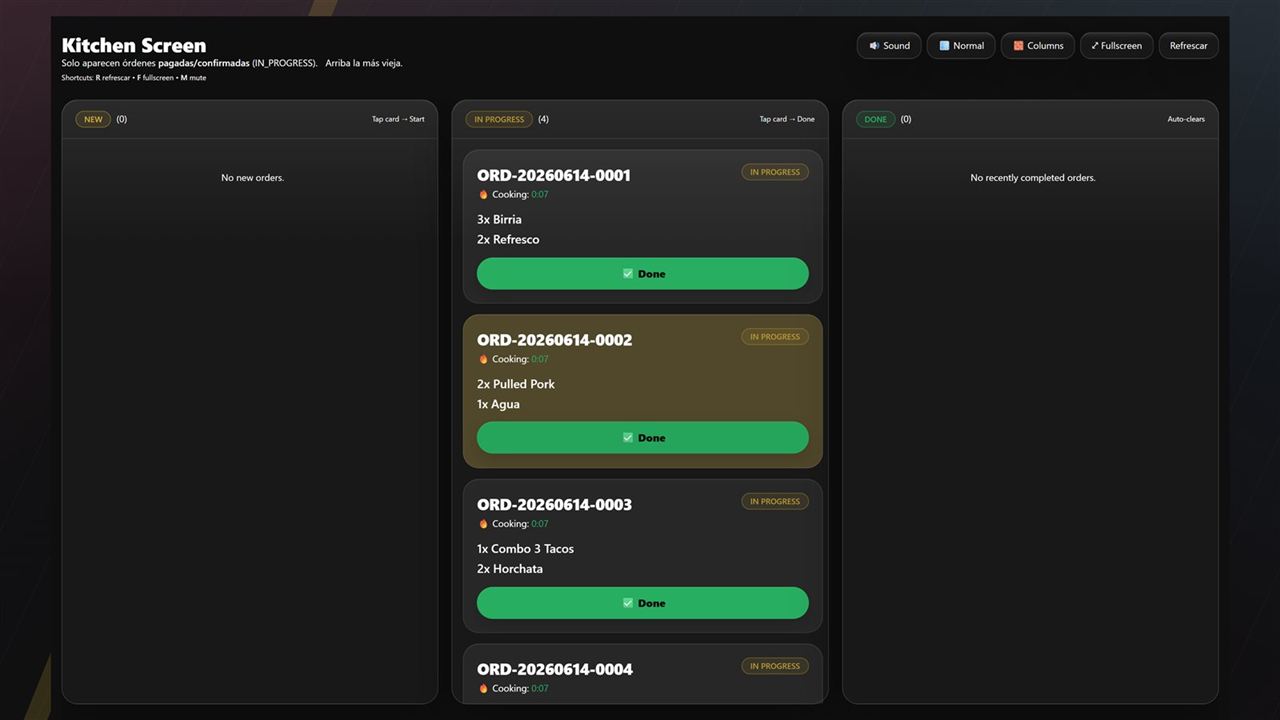This screenshot has height=720, width=1280.
Task: Click the speaker icon in Sound button
Action: pos(874,46)
